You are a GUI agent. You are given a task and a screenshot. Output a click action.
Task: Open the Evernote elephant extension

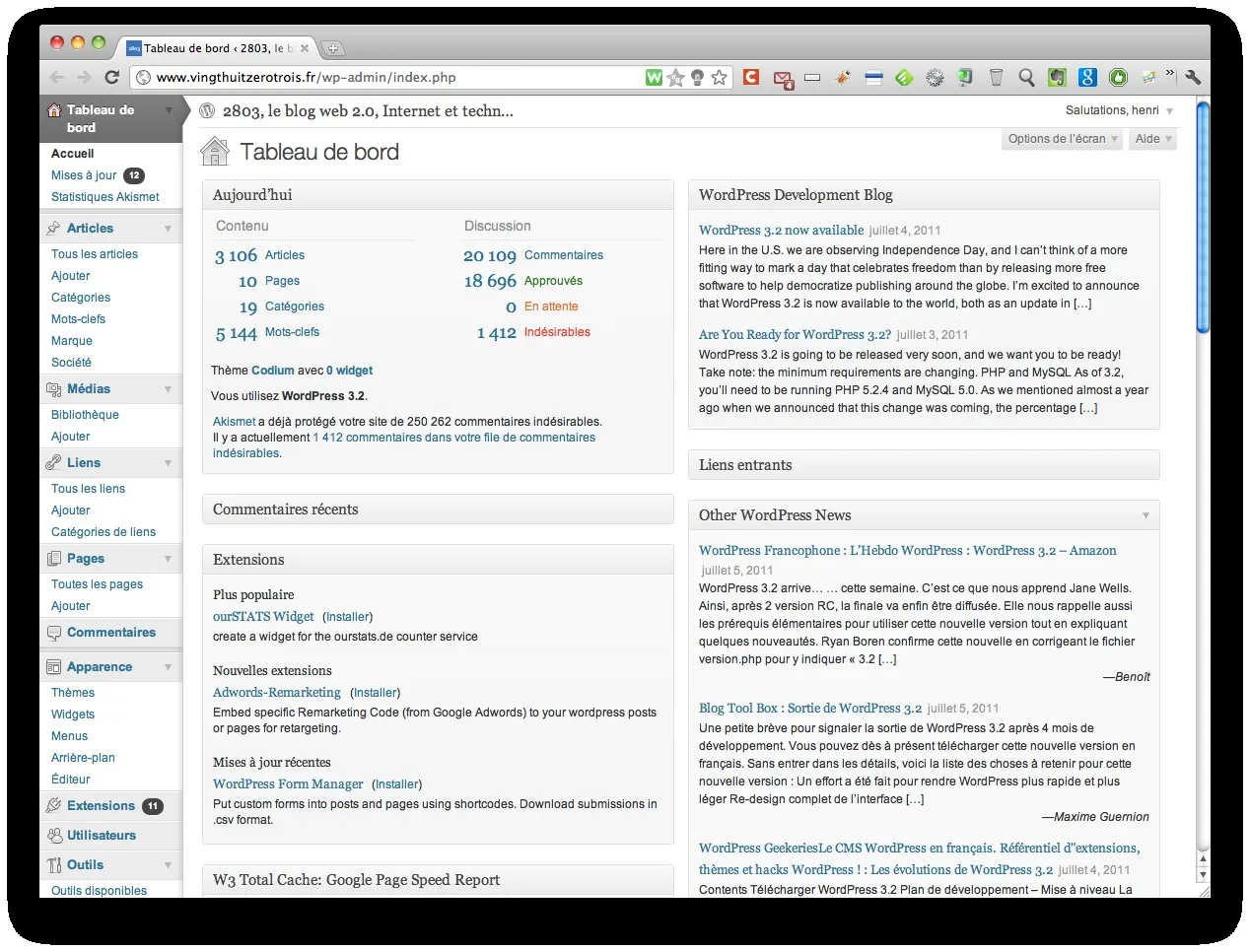1057,77
